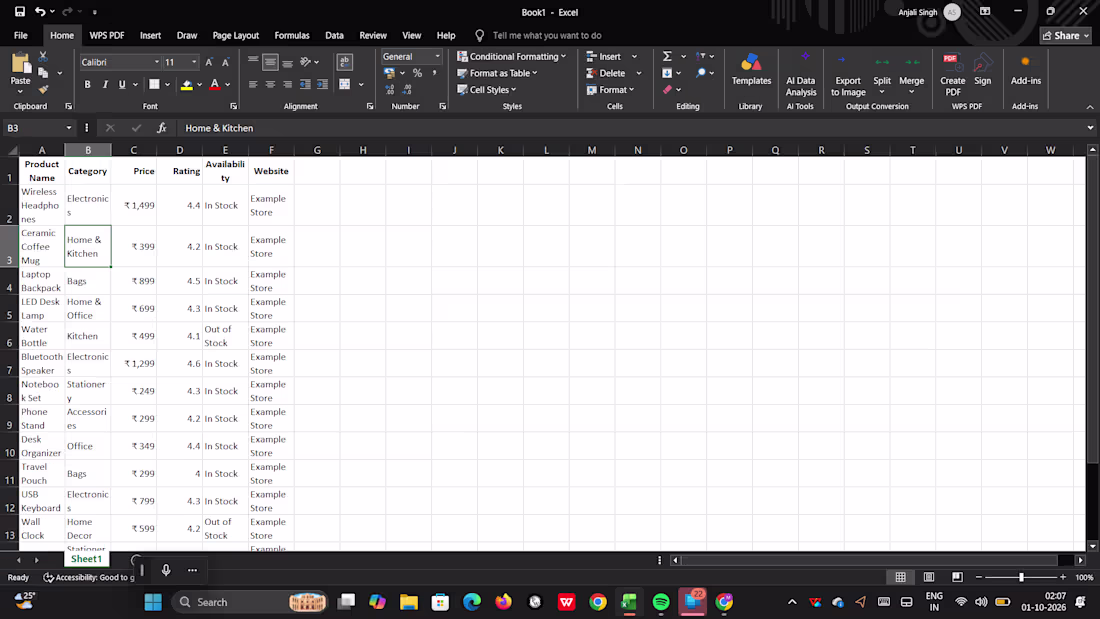Screen dimensions: 1100x619
Task: Click Format in Cells group
Action: click(610, 90)
